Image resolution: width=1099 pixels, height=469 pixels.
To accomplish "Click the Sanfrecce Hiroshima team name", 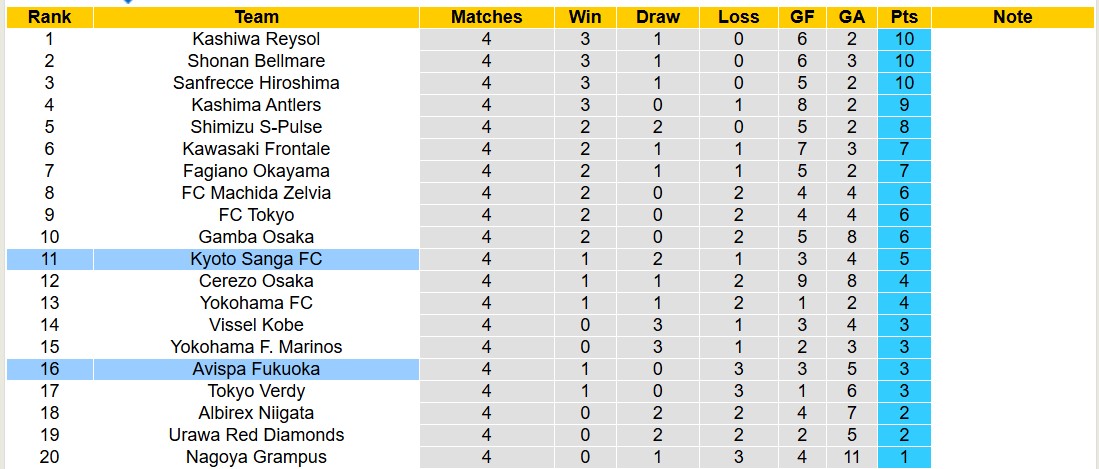I will (256, 83).
